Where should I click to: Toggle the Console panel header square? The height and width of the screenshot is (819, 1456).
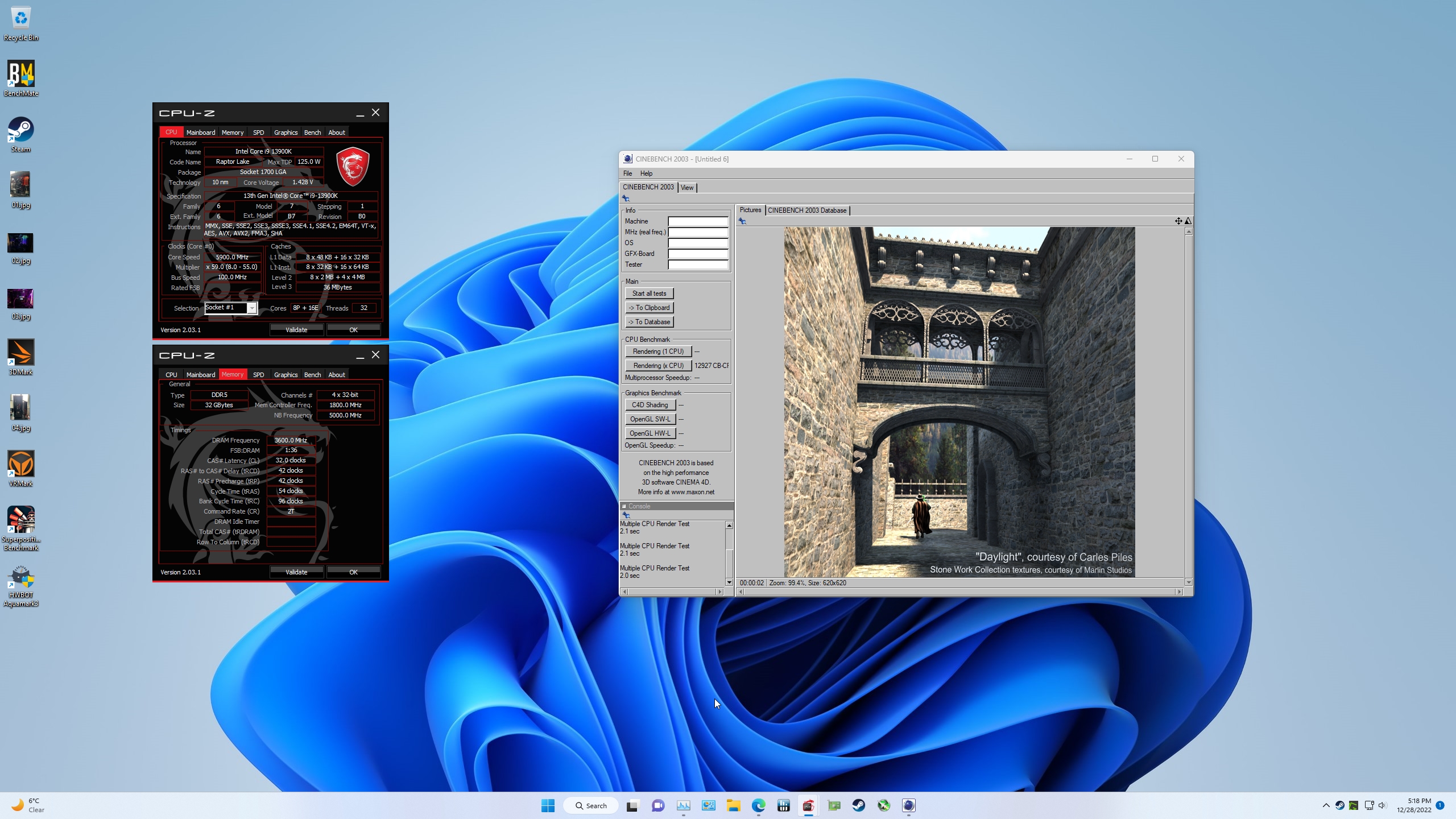click(624, 506)
